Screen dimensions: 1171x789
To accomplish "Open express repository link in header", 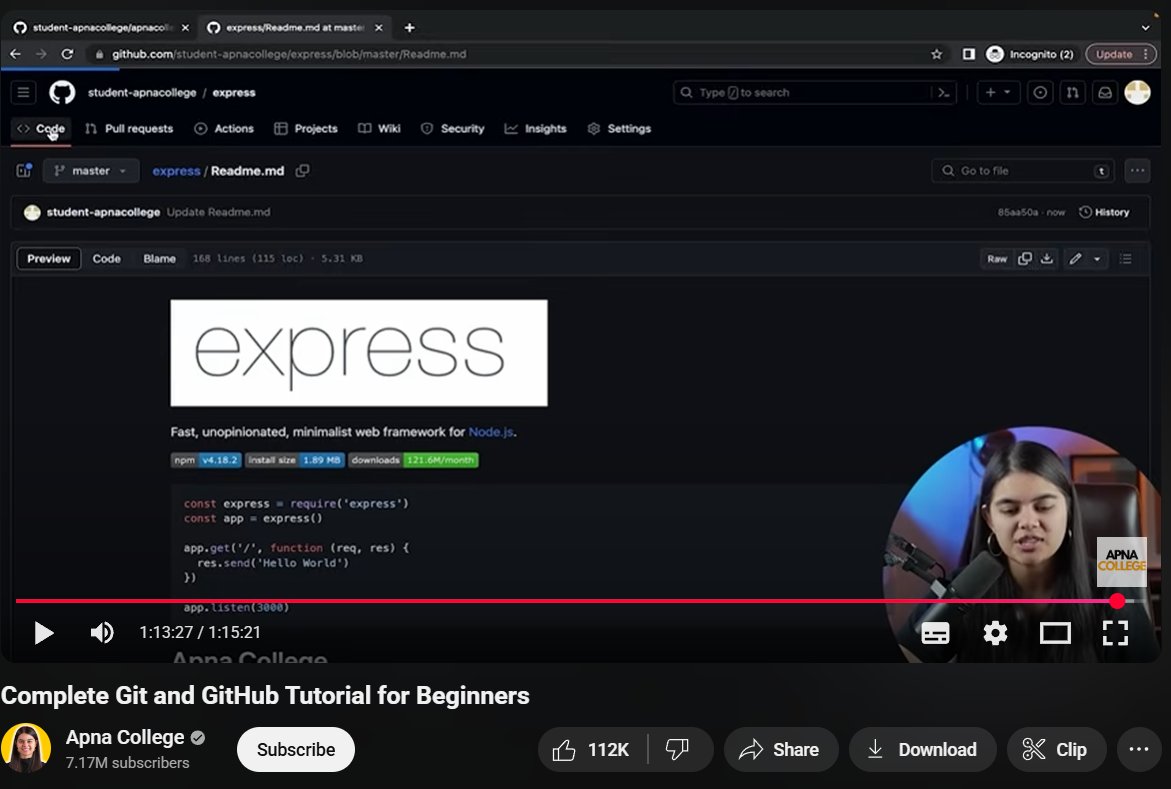I will pos(234,93).
